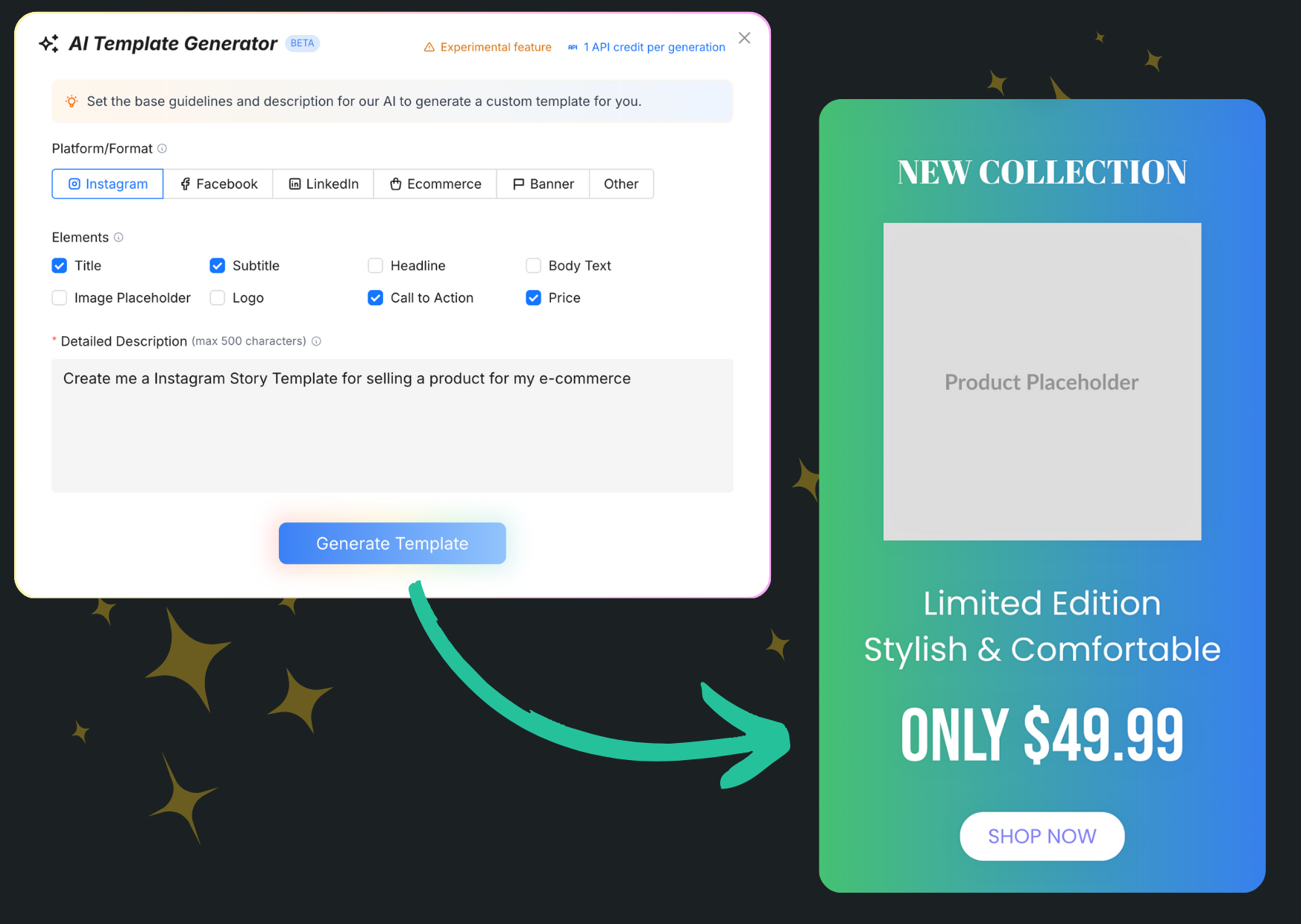Click the API credit icon
The image size is (1301, 924).
coord(573,47)
